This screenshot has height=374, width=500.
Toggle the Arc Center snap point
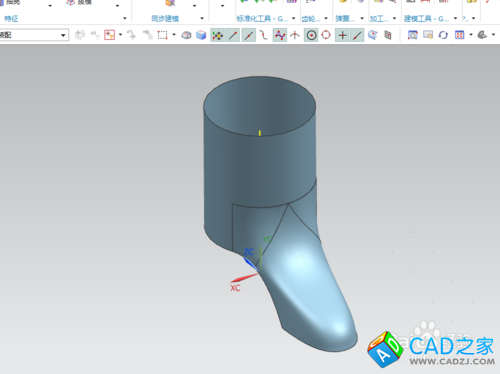coord(312,35)
